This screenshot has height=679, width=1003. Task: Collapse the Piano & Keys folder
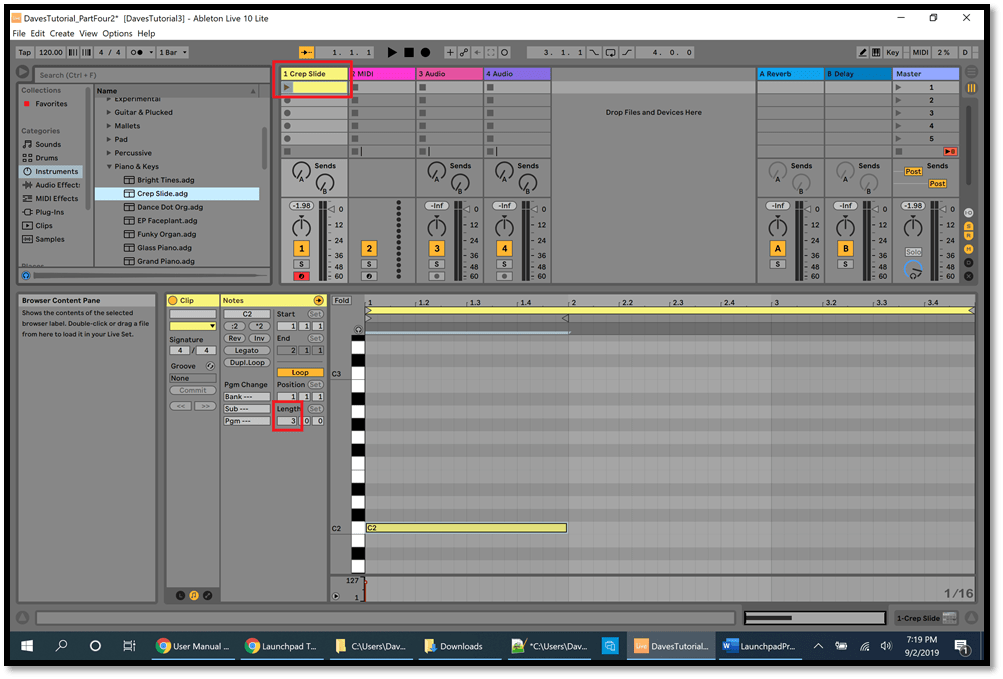point(109,166)
